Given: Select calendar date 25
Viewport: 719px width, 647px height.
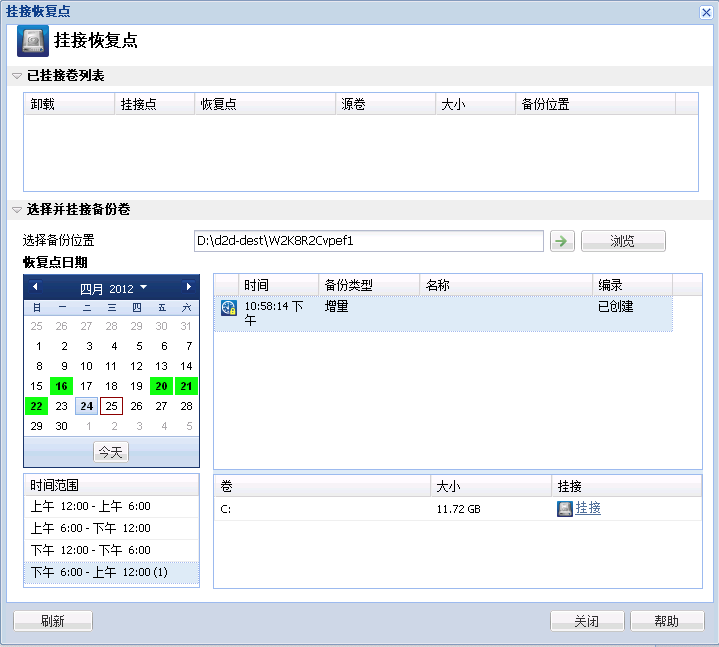Looking at the screenshot, I should 111,406.
